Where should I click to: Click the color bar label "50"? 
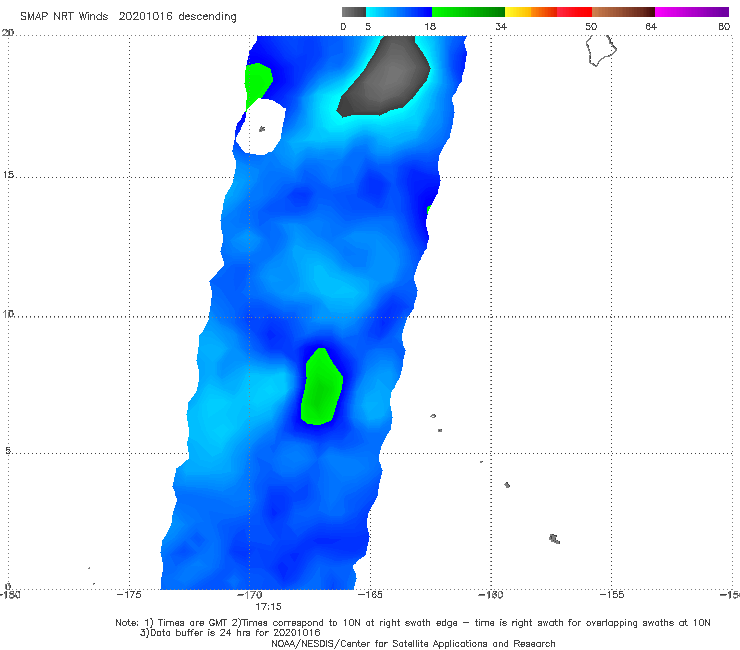coord(591,27)
